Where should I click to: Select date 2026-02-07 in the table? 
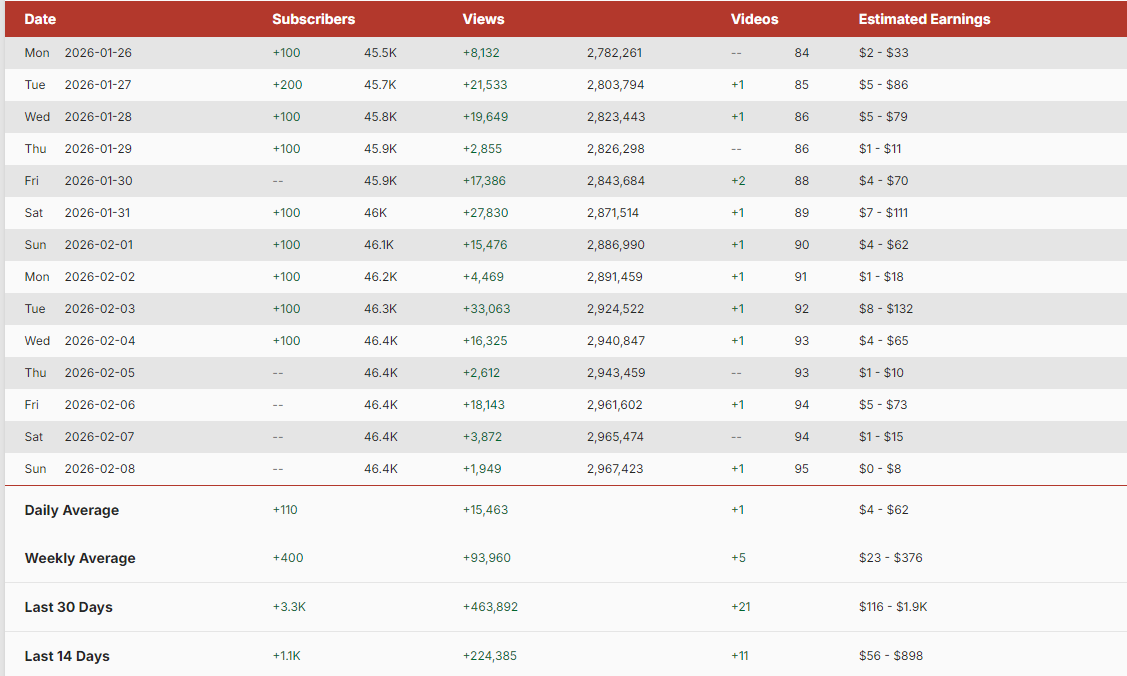(99, 437)
